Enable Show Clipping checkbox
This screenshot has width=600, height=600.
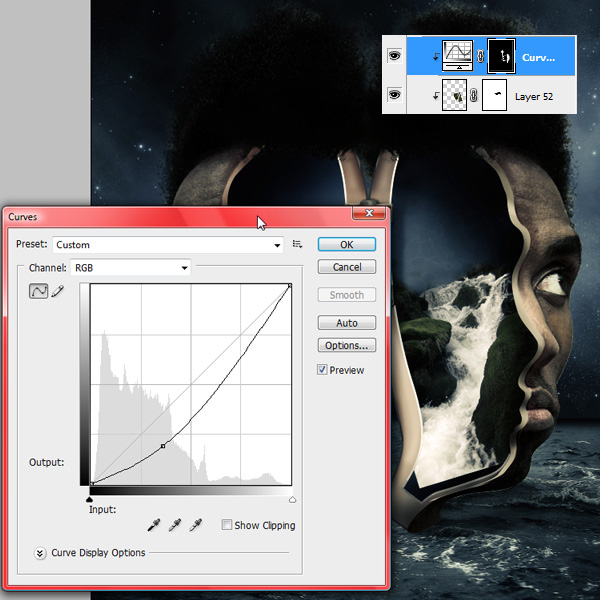point(227,525)
